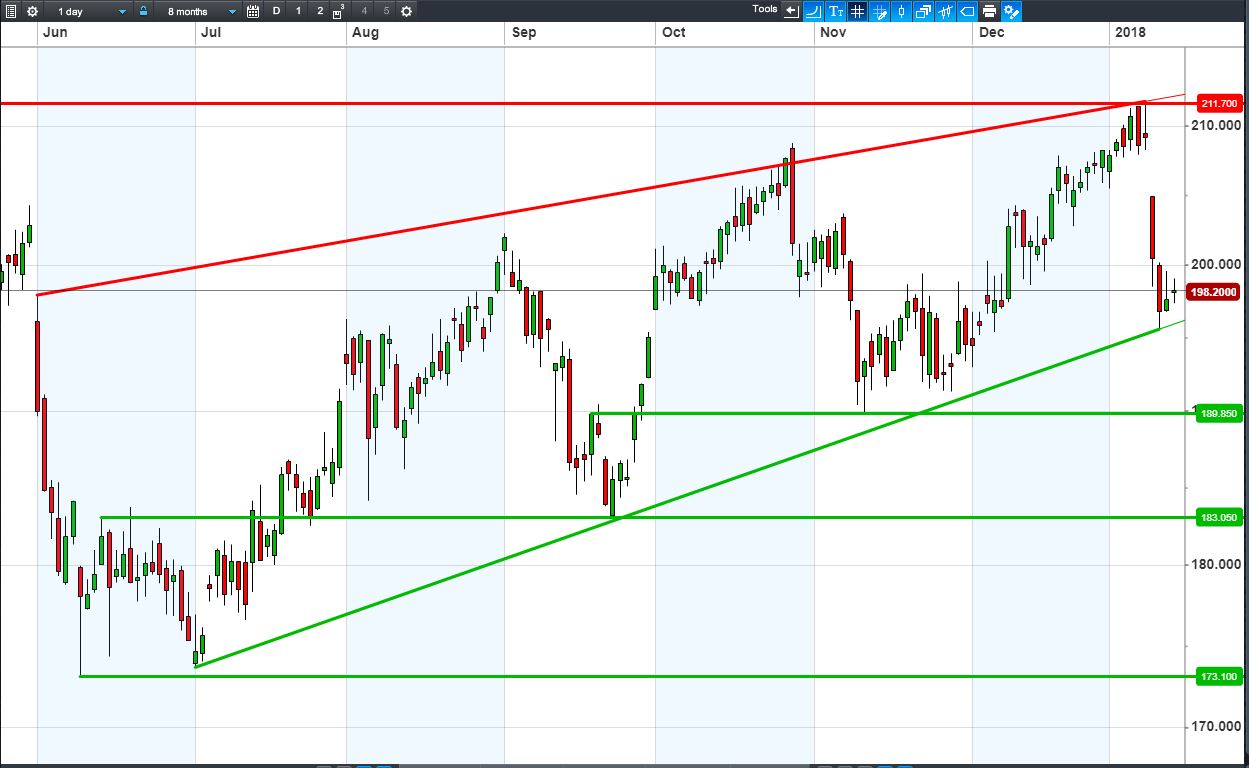The image size is (1249, 768).
Task: Click the Aug month label
Action: click(x=366, y=33)
